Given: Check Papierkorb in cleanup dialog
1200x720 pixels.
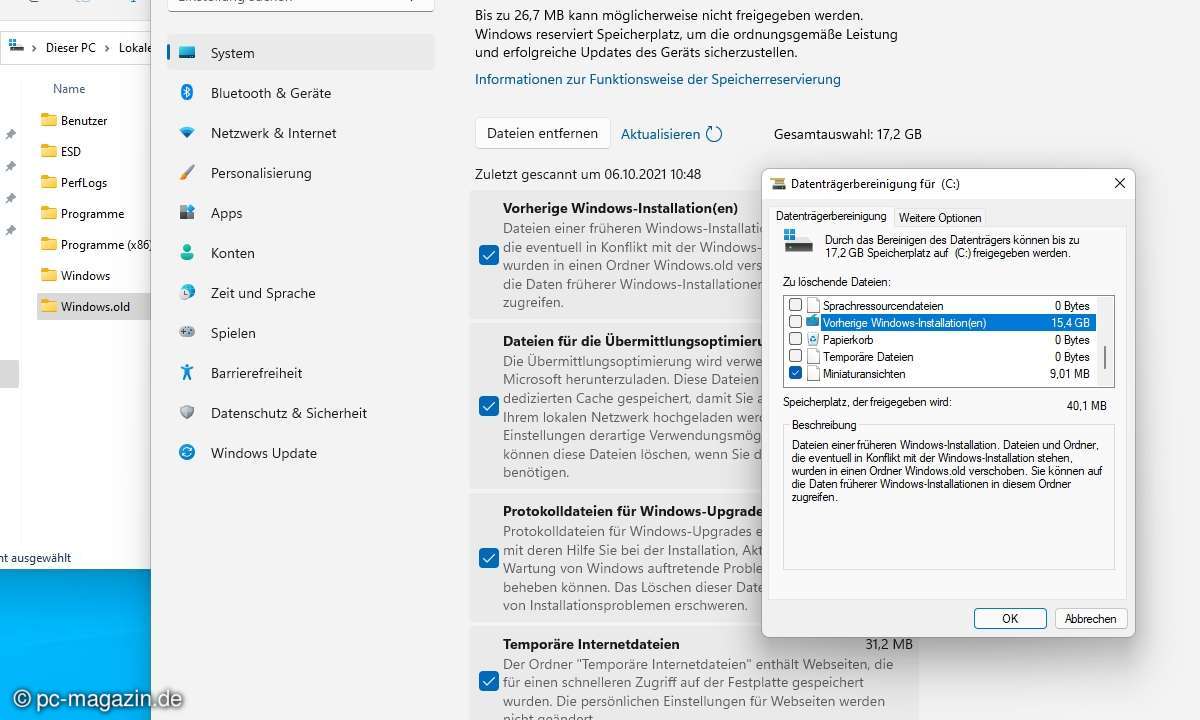Looking at the screenshot, I should click(x=796, y=339).
